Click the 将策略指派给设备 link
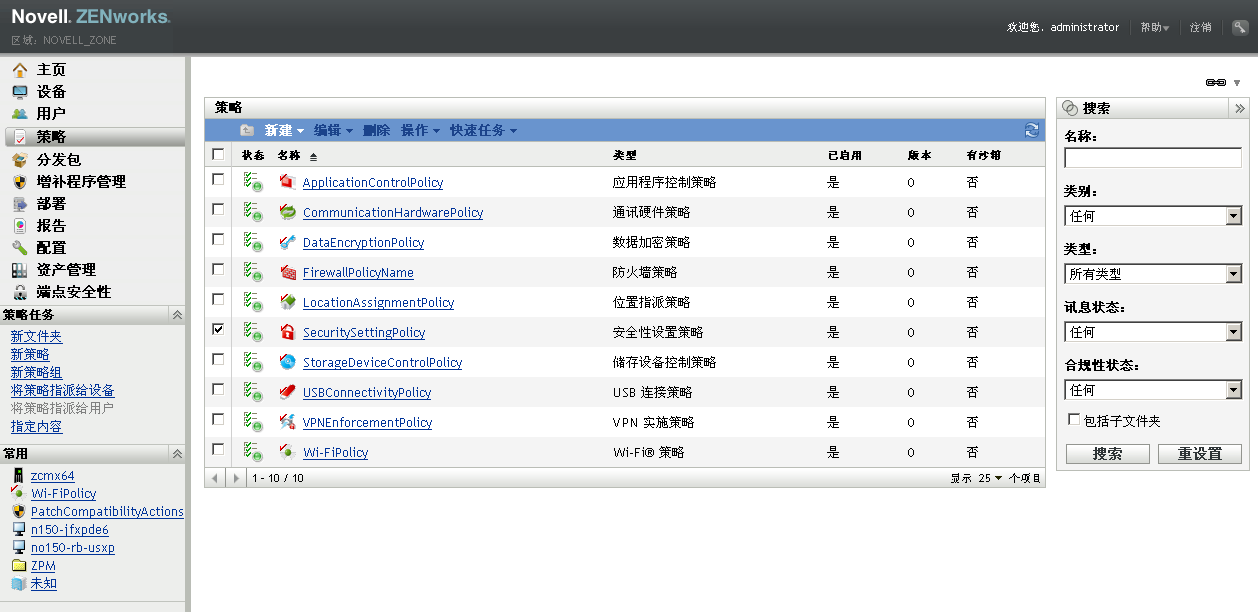 (x=62, y=391)
